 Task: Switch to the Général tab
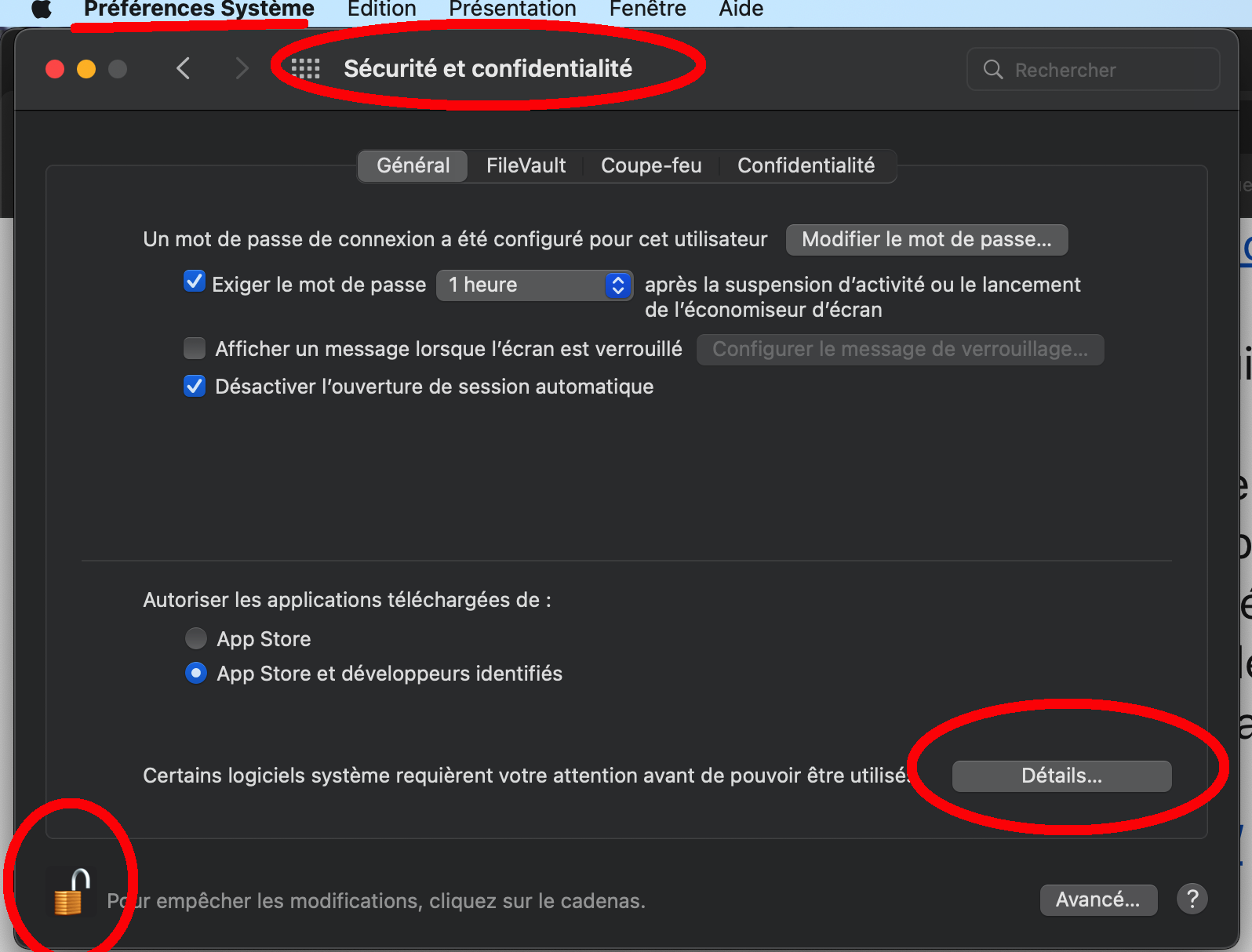pyautogui.click(x=413, y=165)
